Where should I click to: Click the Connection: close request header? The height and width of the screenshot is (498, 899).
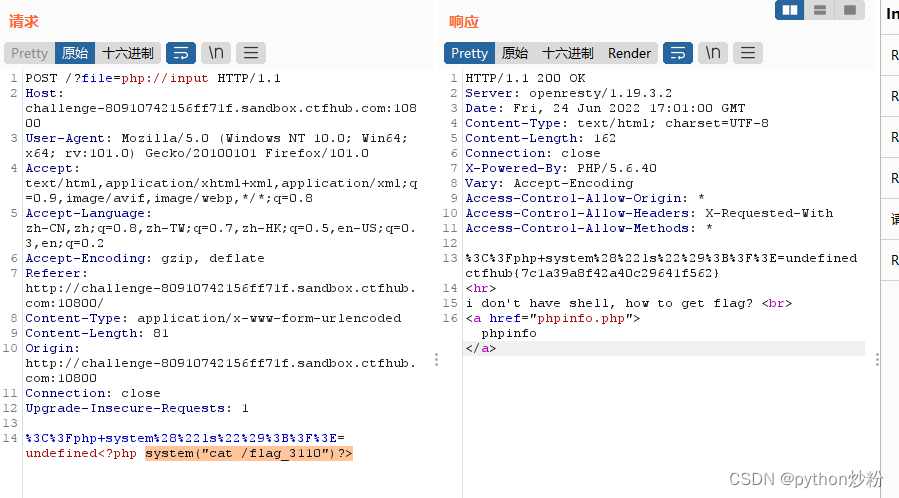(x=93, y=393)
